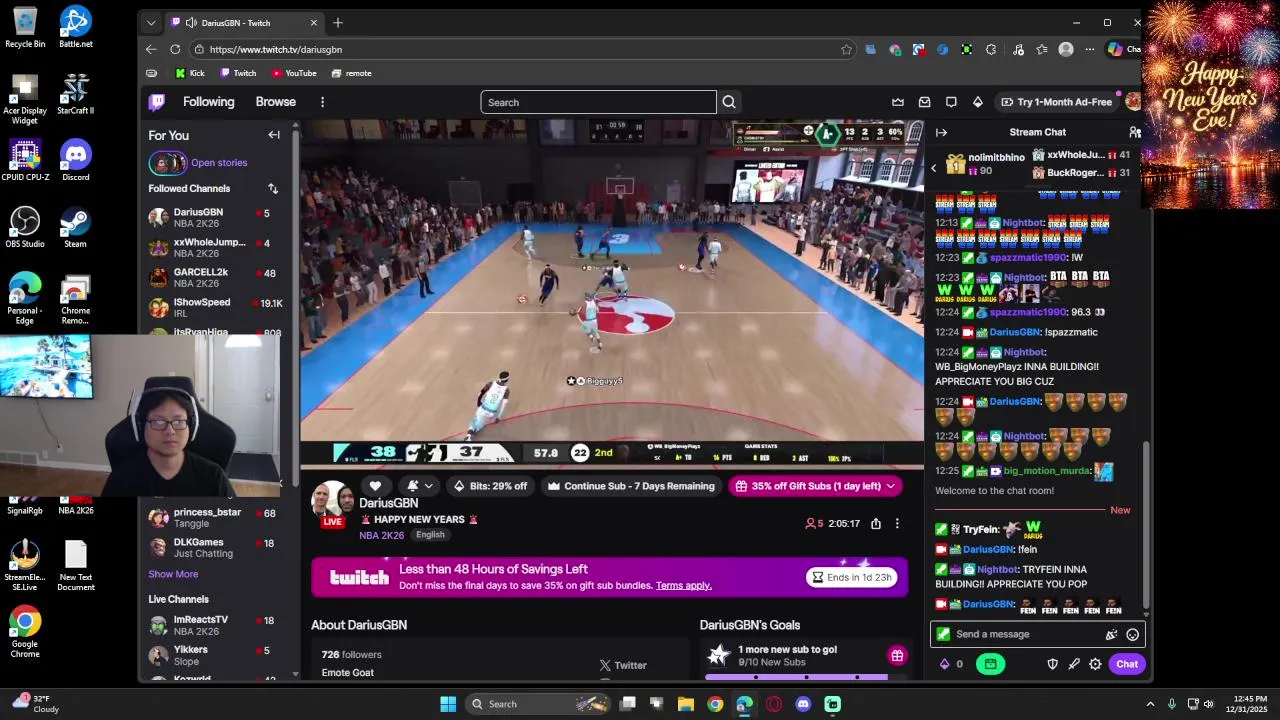
Task: Open community users icon in Stream Chat header
Action: click(1134, 132)
